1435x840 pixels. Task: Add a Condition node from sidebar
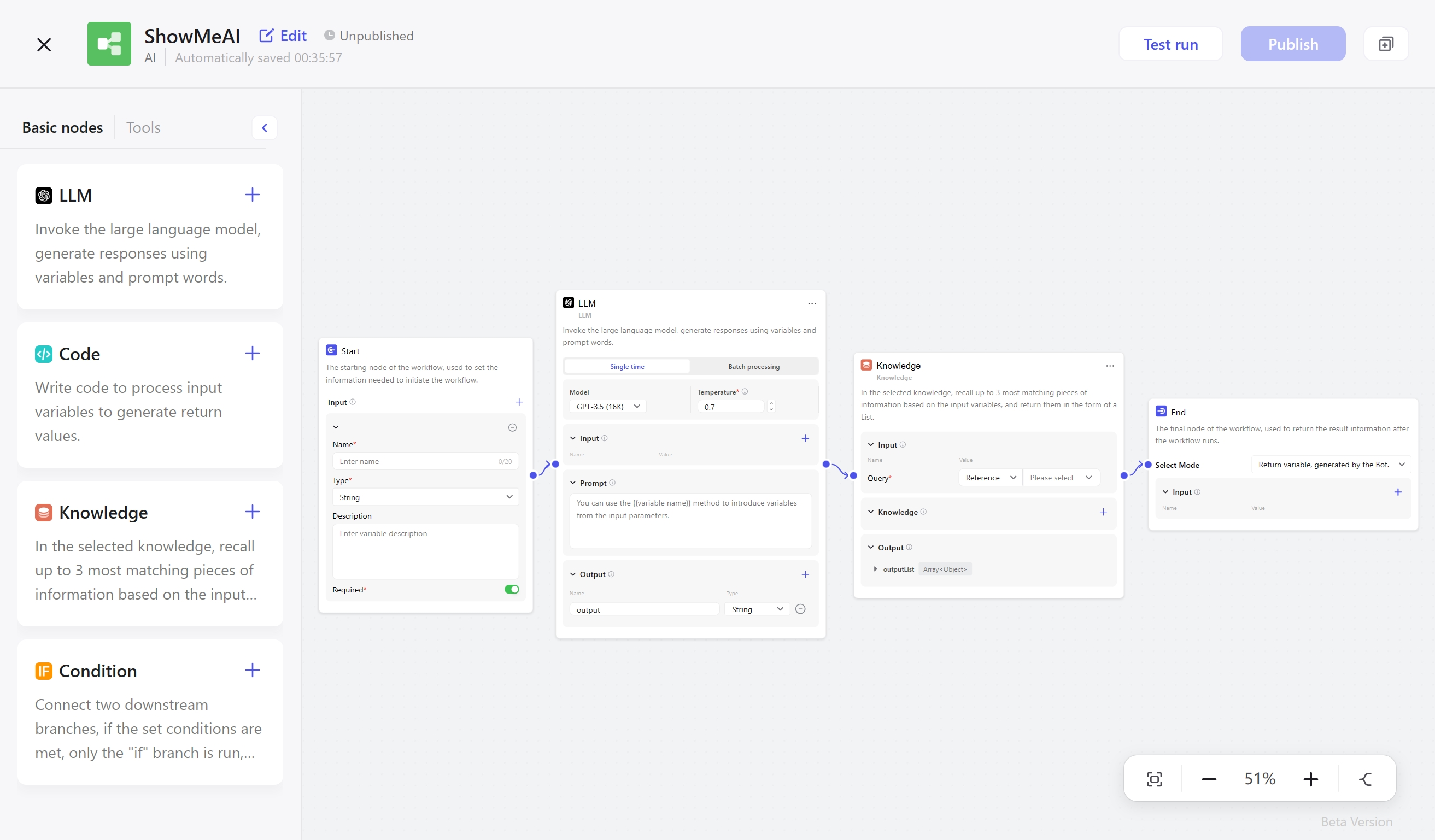click(252, 670)
